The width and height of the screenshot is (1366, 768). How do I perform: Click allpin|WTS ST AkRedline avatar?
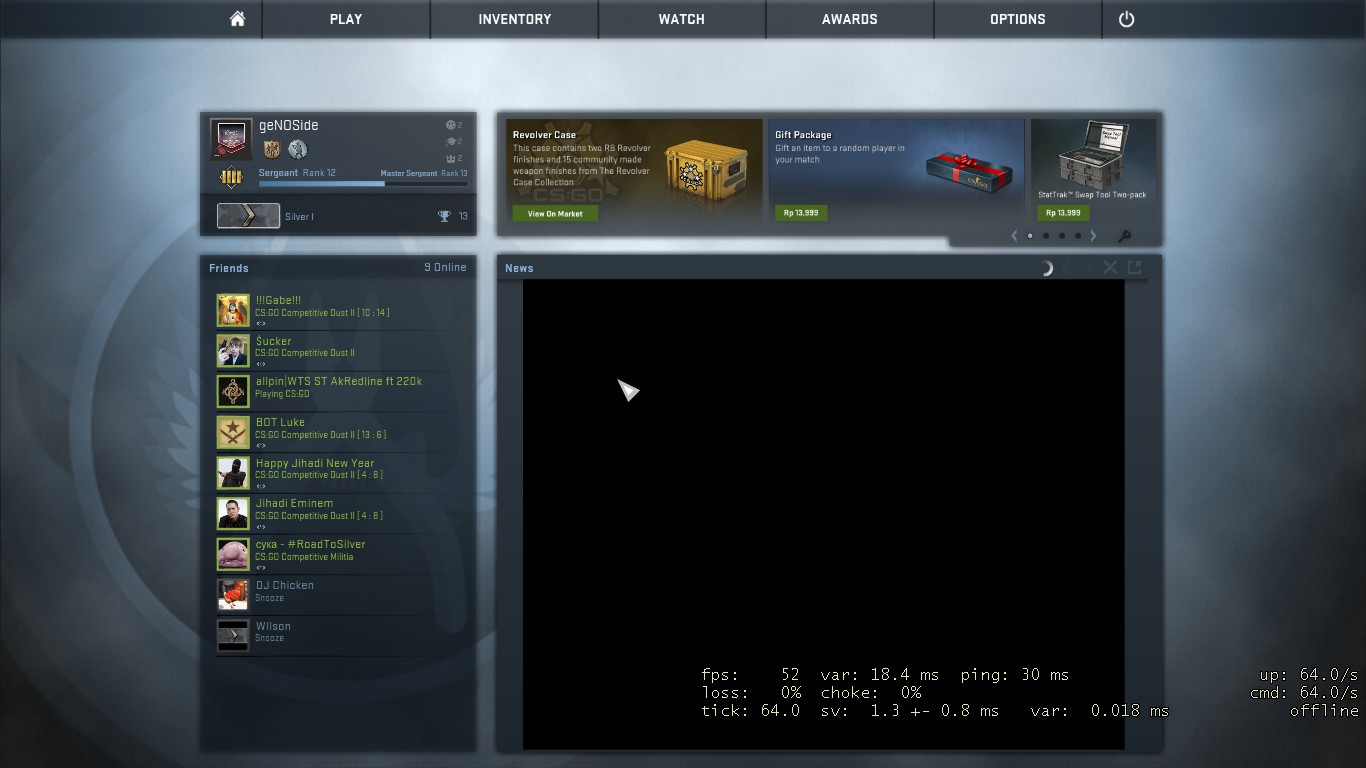point(233,392)
